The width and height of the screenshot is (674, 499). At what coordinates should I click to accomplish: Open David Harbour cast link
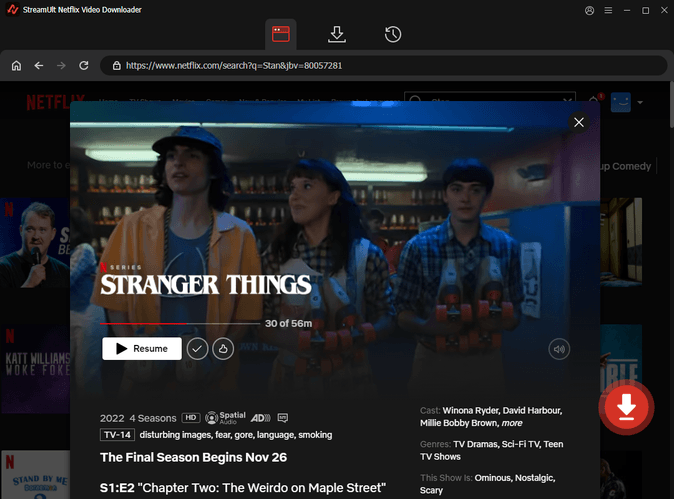[x=532, y=410]
